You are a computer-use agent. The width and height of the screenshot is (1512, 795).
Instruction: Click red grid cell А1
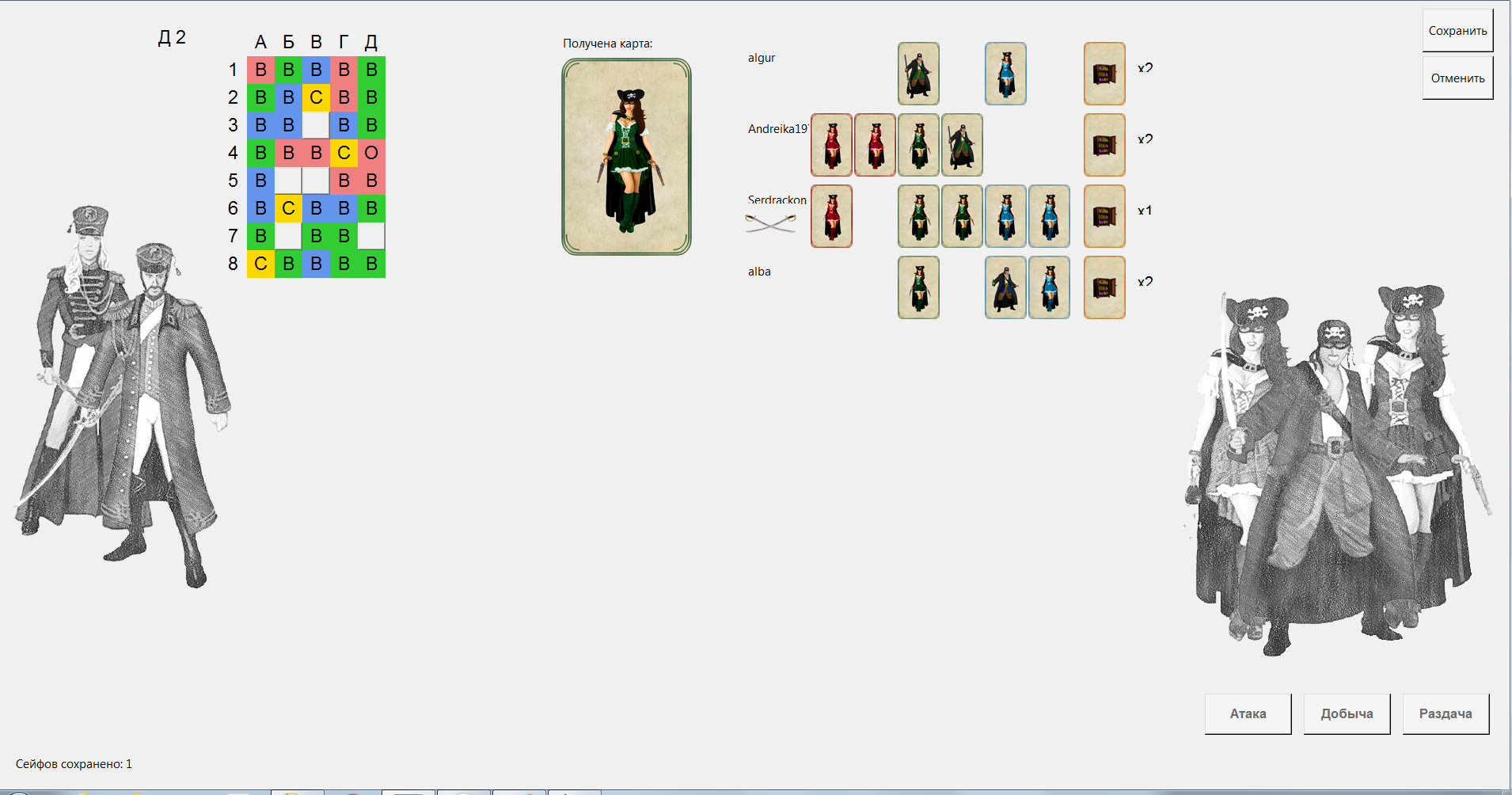pos(260,70)
